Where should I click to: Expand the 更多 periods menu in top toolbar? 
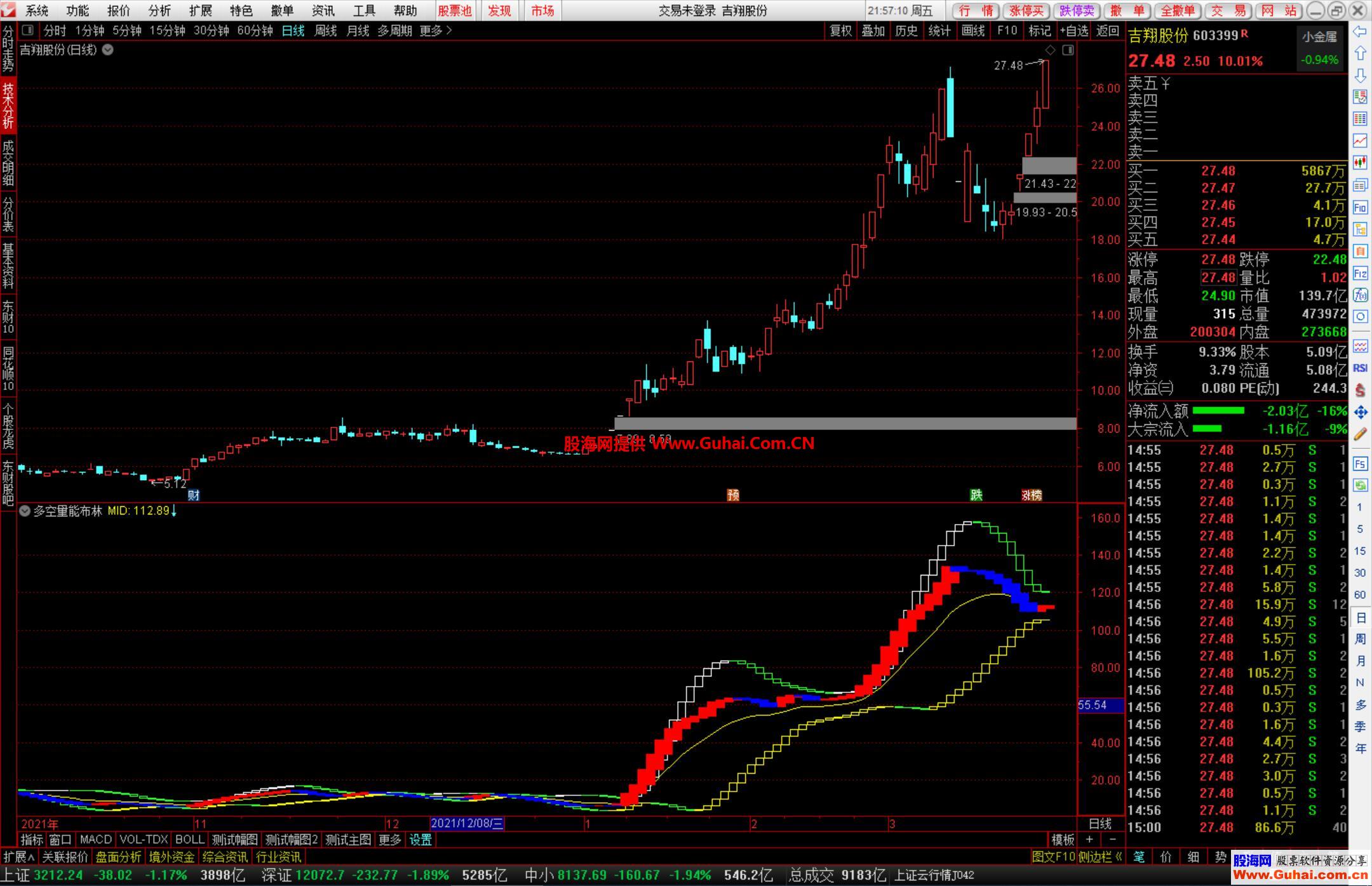[x=436, y=30]
